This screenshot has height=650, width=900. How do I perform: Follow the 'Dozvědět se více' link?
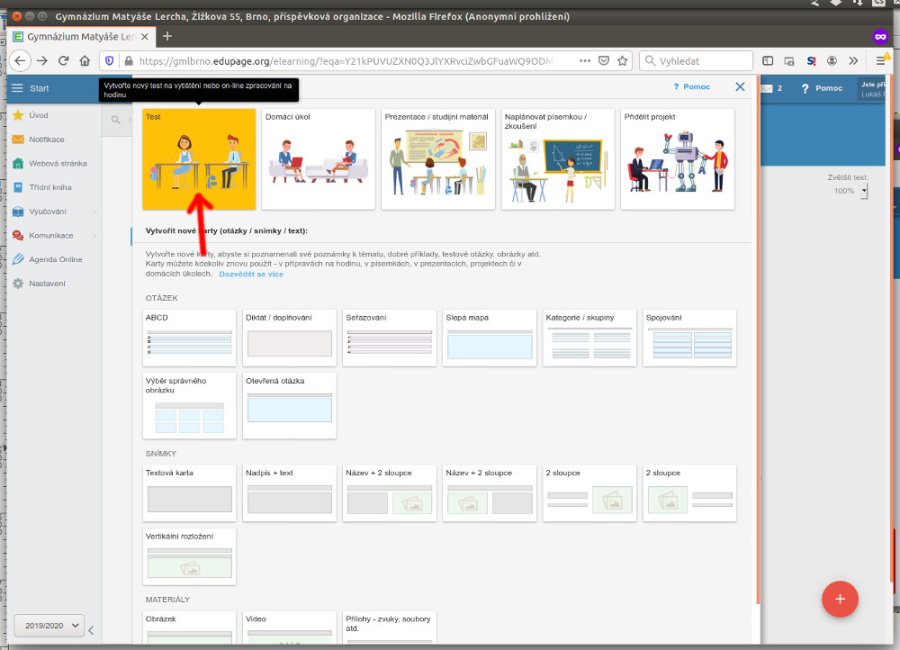[251, 273]
